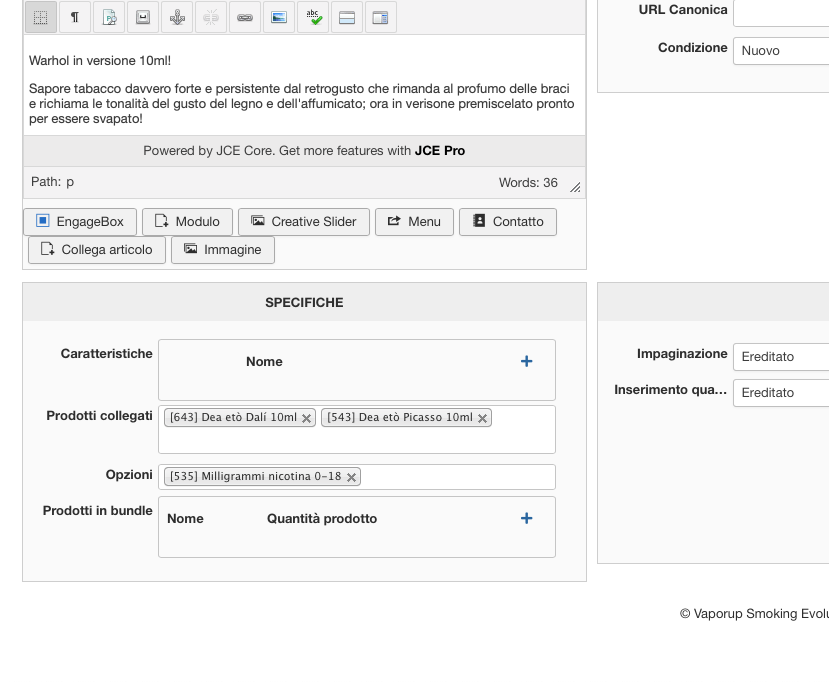The image size is (829, 682).
Task: Remove the Dea età Dalí 10ml tag
Action: (307, 418)
